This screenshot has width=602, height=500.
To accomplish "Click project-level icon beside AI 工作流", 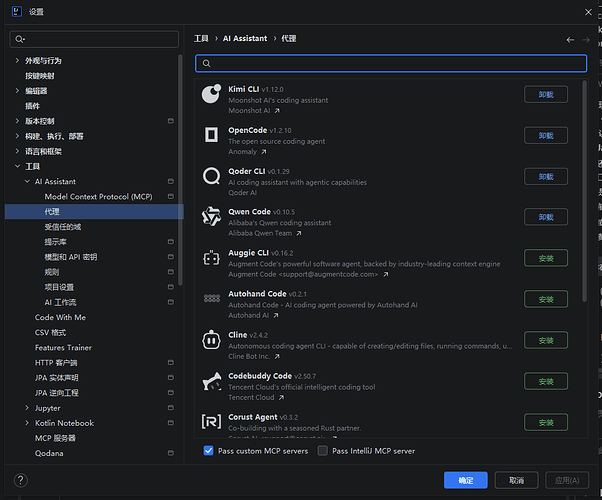I will (x=171, y=302).
